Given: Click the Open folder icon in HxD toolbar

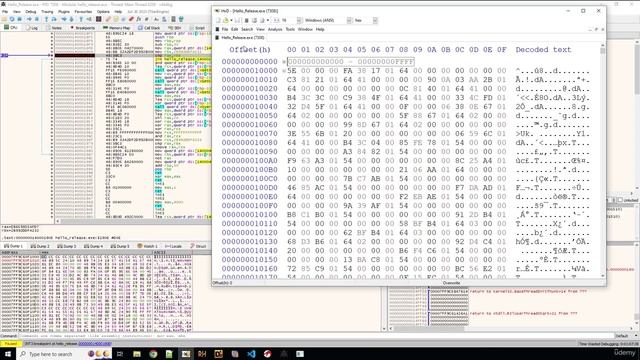Looking at the screenshot, I should tap(226, 20).
